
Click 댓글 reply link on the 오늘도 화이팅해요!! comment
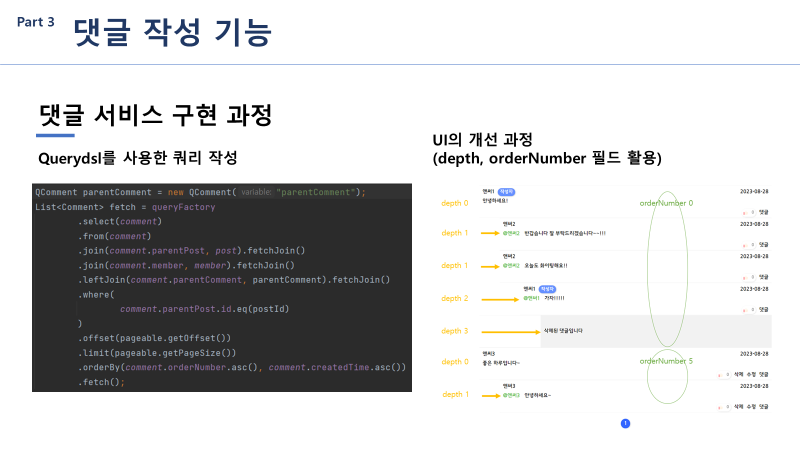[763, 277]
